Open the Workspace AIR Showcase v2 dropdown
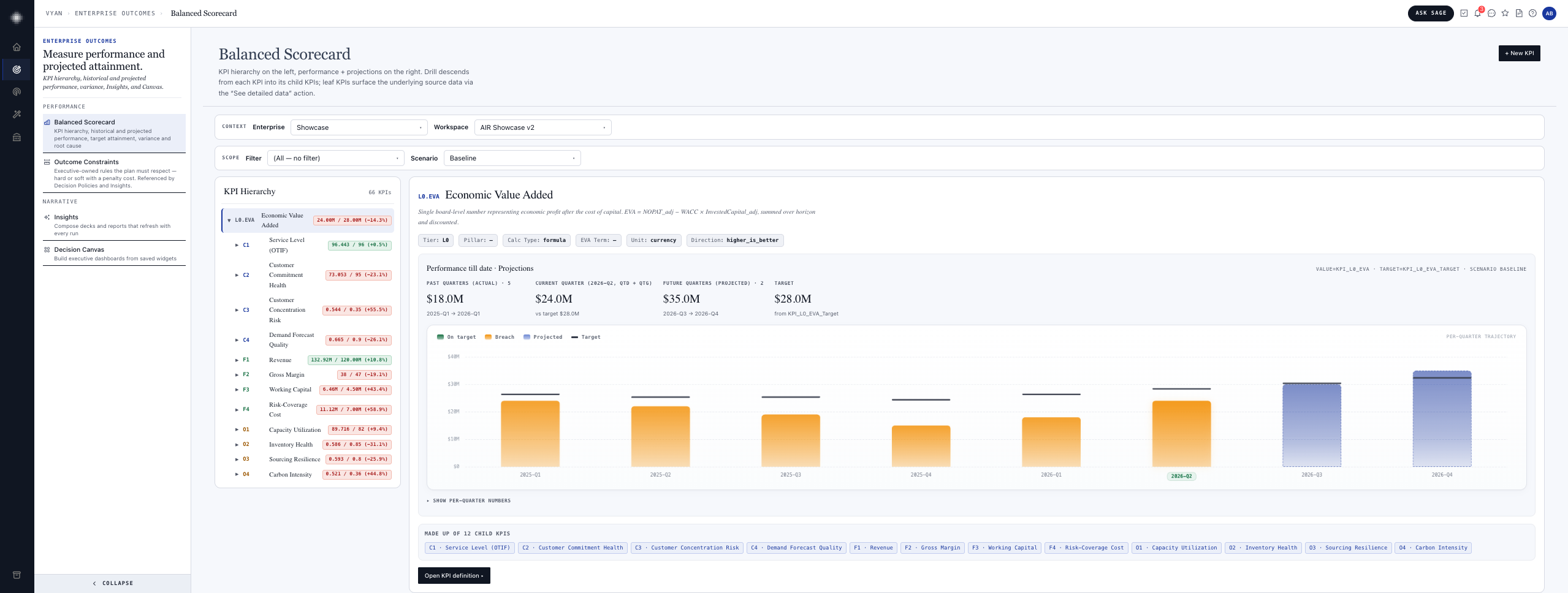Screen dimensions: 1568x593 [x=542, y=127]
